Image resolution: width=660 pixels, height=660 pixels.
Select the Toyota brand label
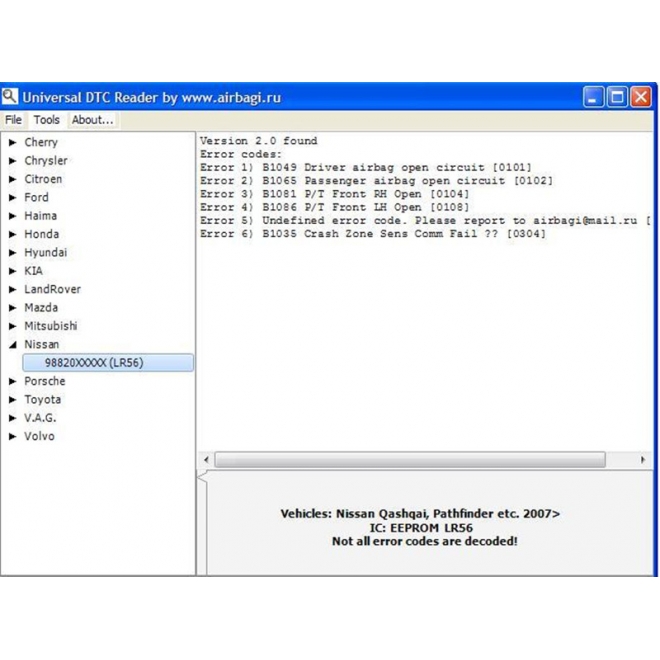pyautogui.click(x=43, y=399)
